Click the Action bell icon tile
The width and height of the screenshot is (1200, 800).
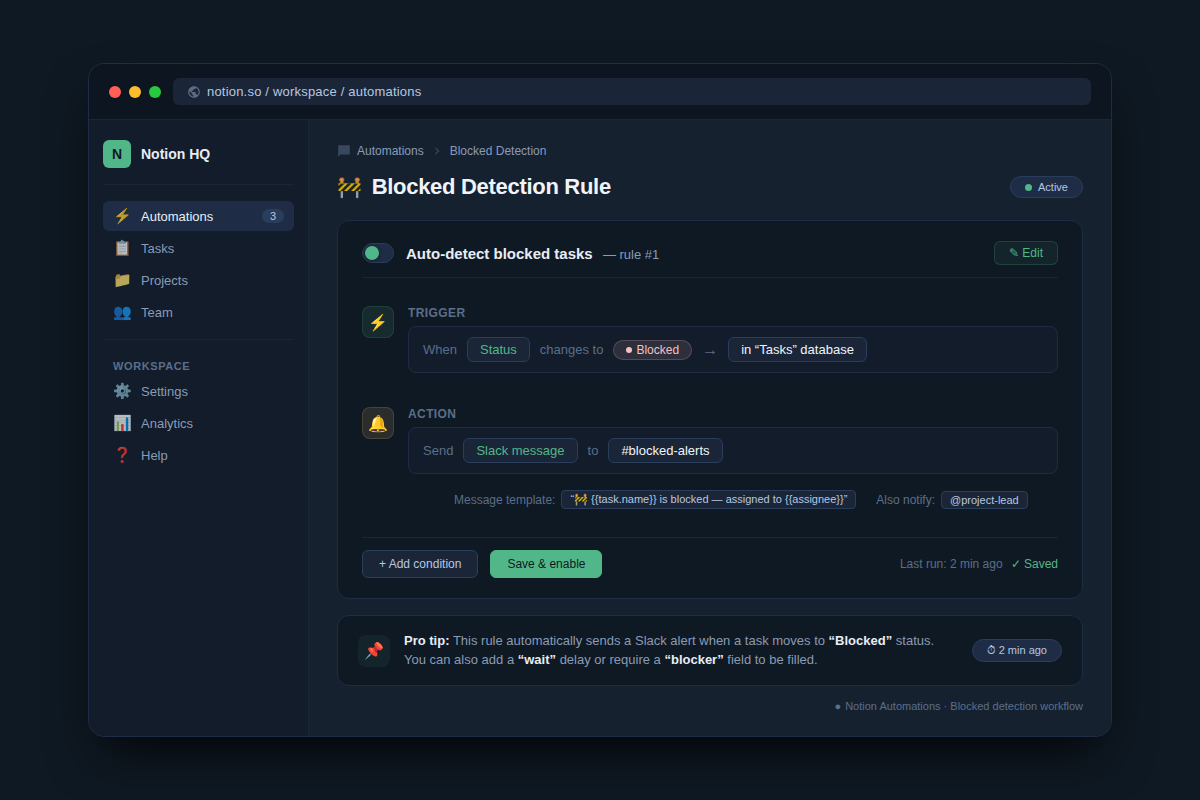coord(378,423)
